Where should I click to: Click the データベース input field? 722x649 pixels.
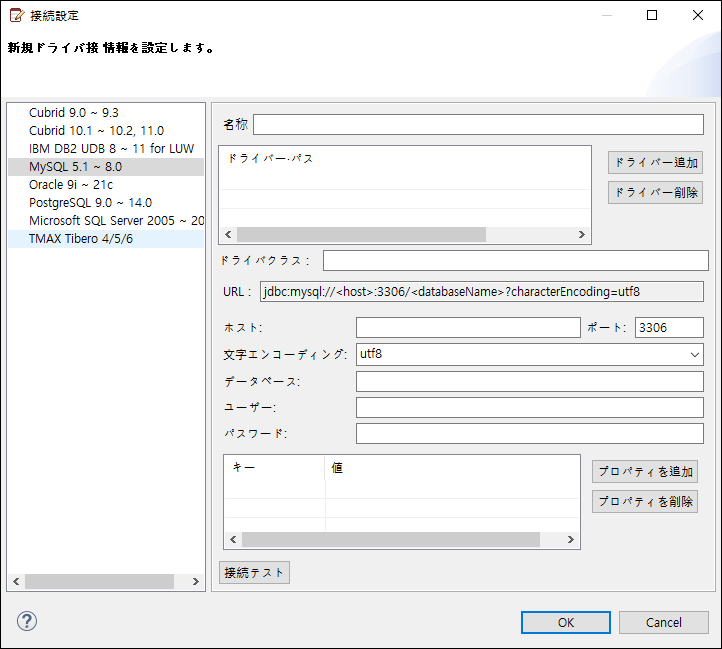(x=530, y=382)
